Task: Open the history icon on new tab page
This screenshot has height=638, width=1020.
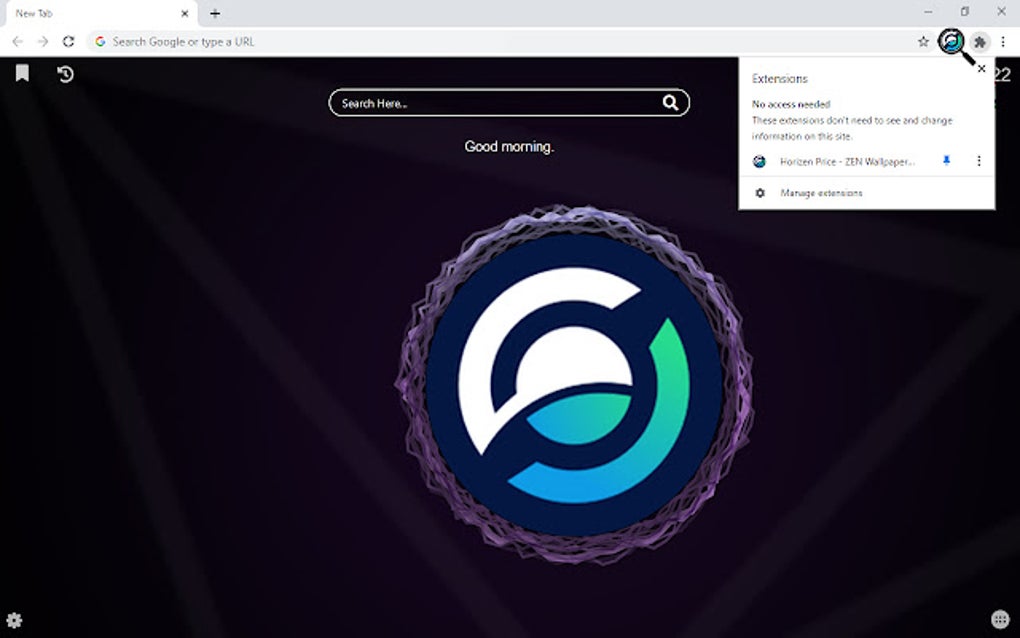Action: pyautogui.click(x=65, y=74)
